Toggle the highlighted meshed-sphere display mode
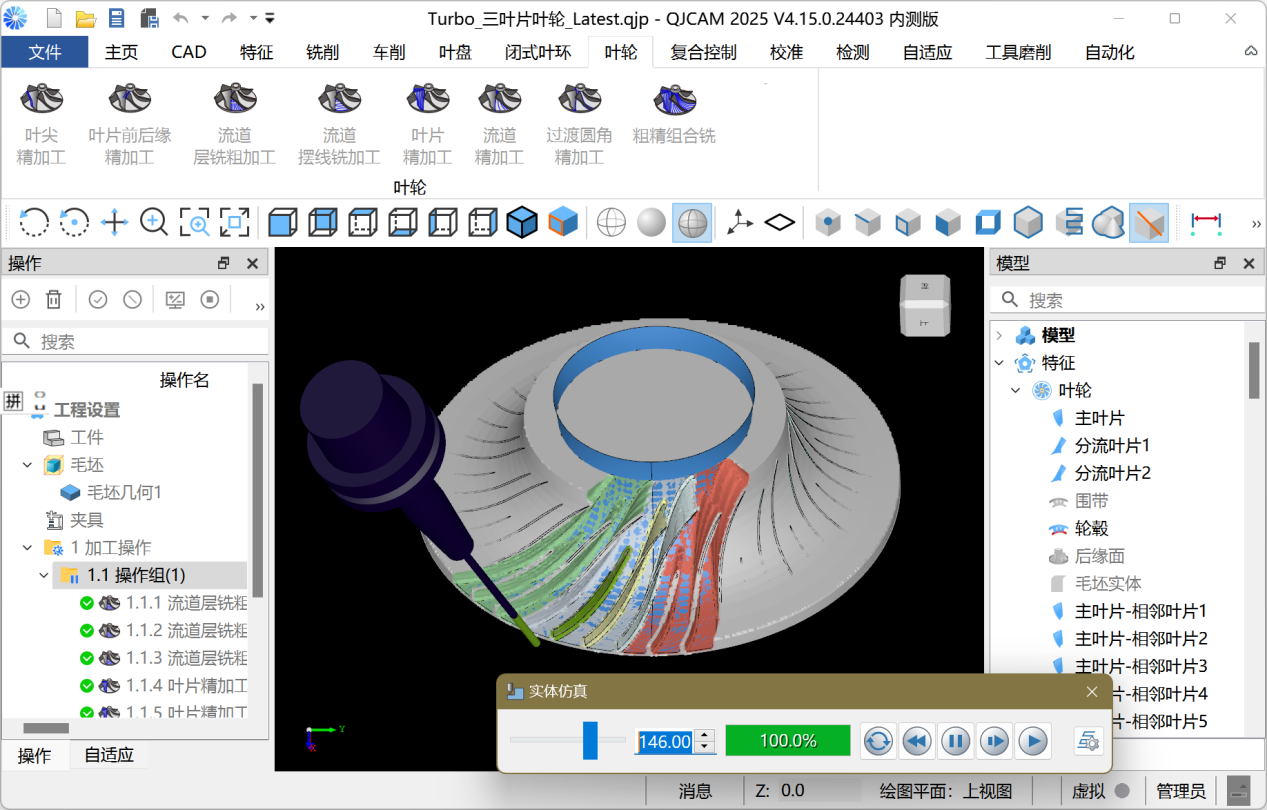Viewport: 1267px width, 810px height. point(692,222)
